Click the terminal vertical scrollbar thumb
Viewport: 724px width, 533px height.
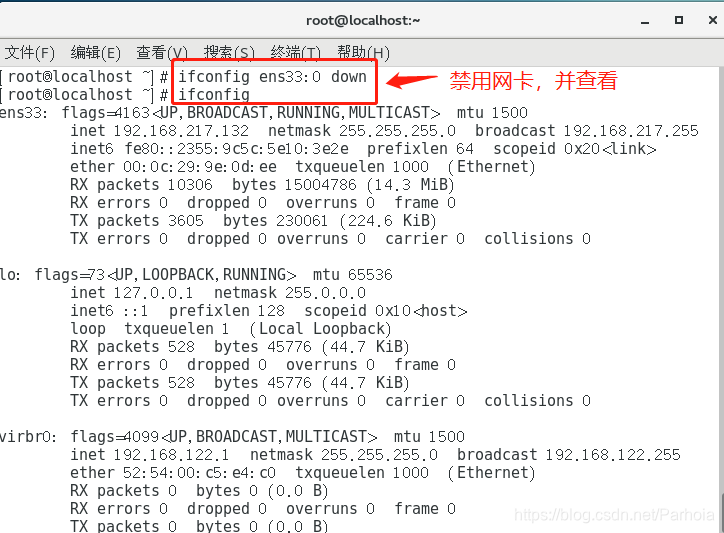tap(722, 513)
